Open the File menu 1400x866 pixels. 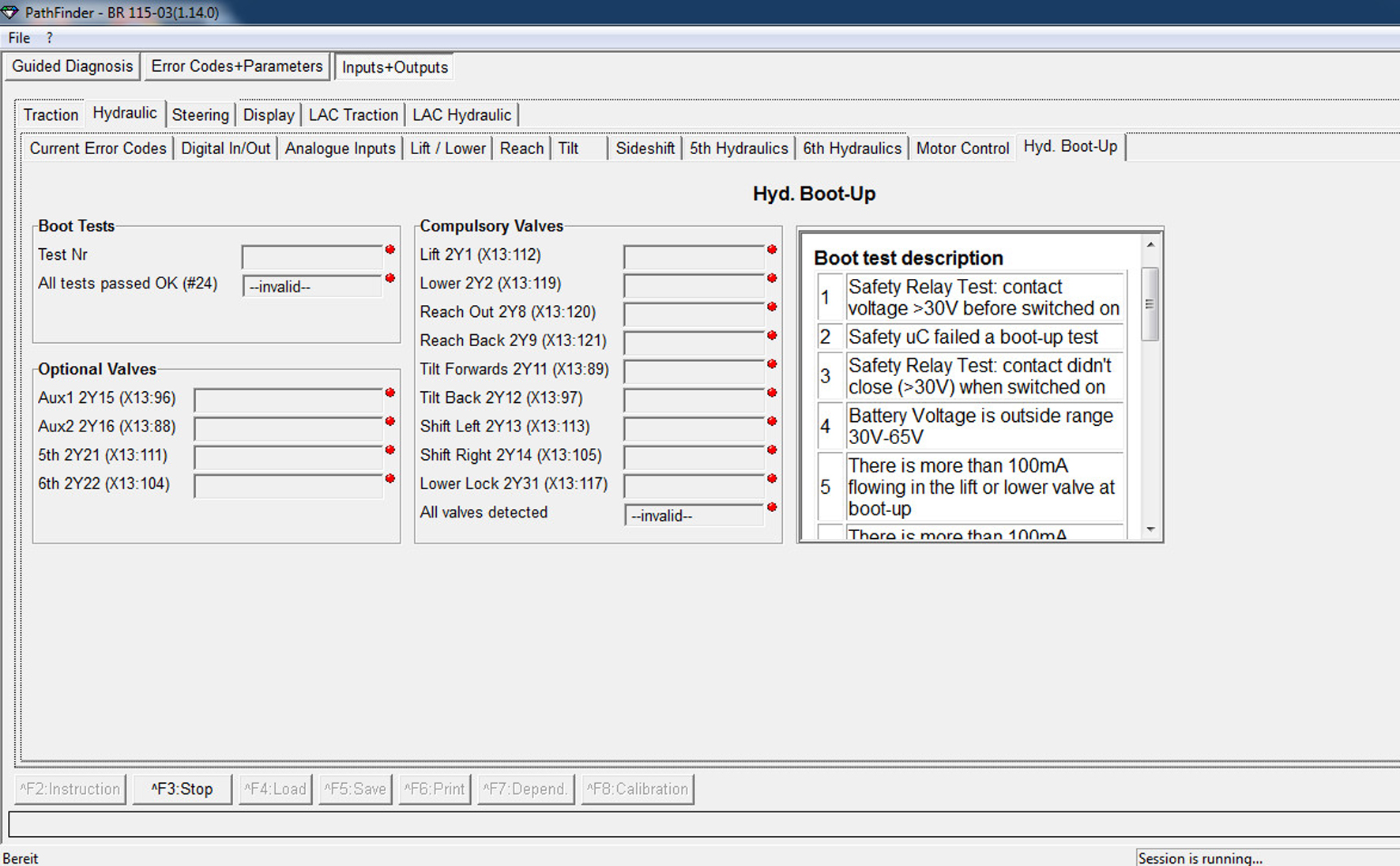point(19,38)
